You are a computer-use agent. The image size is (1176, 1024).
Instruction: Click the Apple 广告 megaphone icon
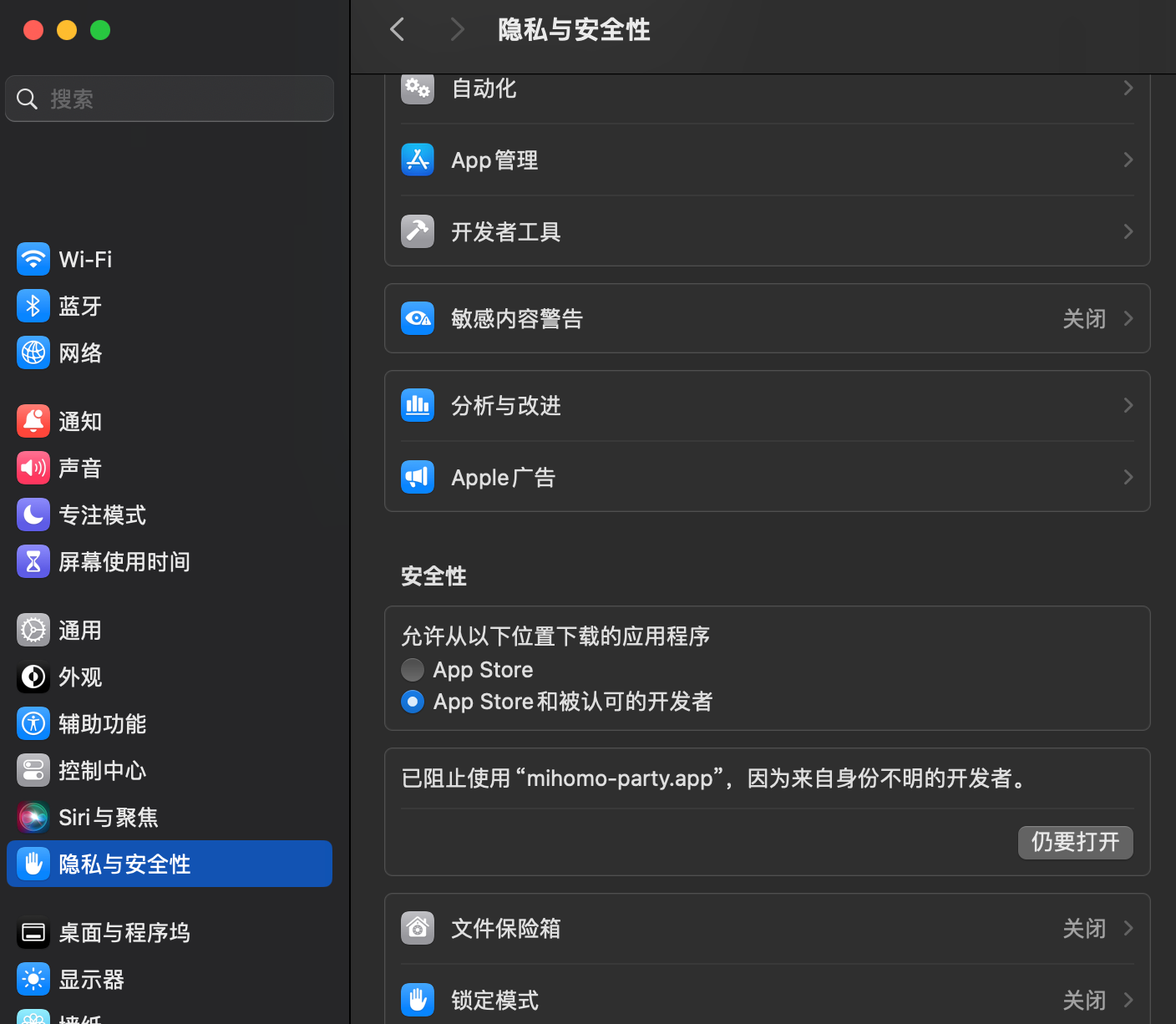[x=418, y=477]
